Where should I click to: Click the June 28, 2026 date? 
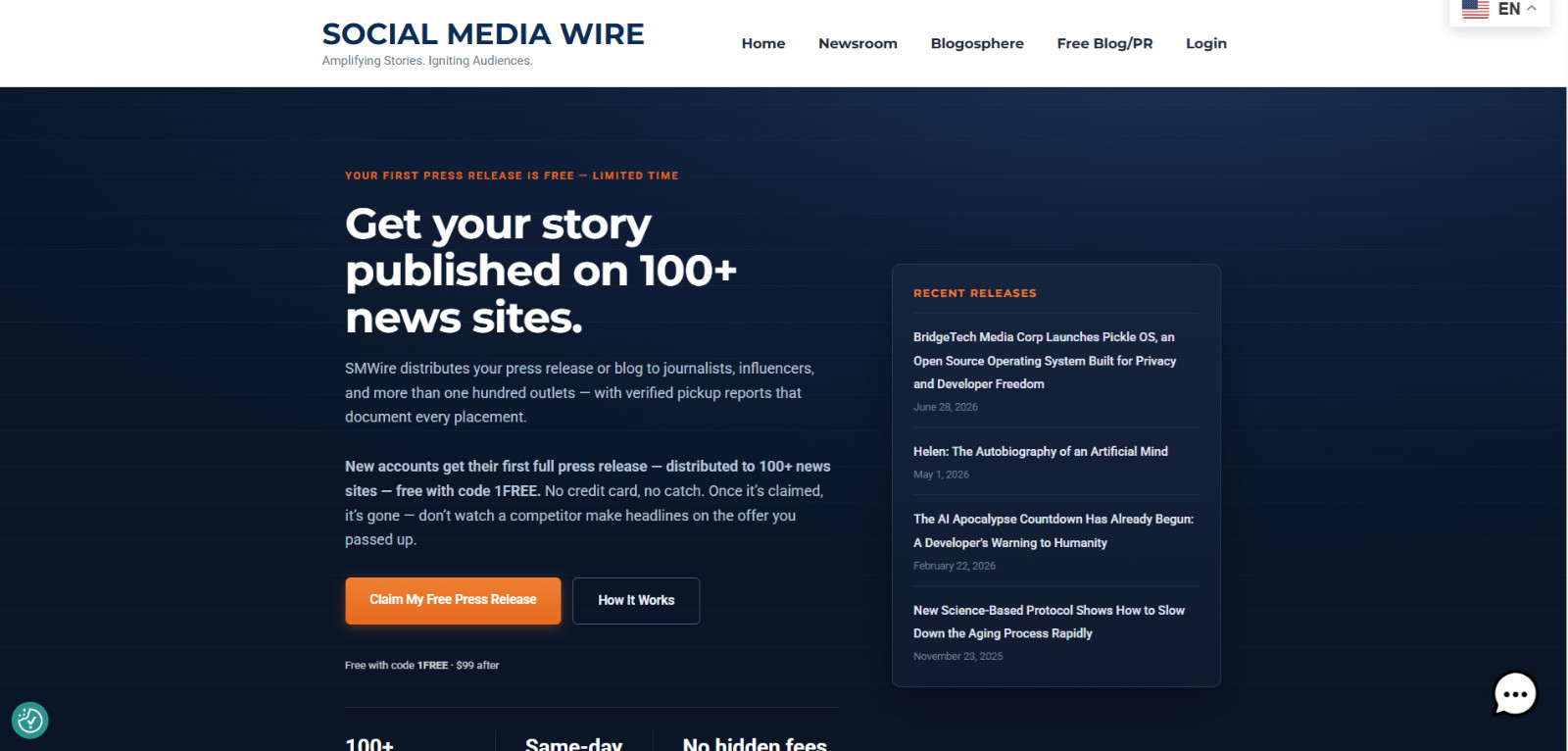point(946,407)
